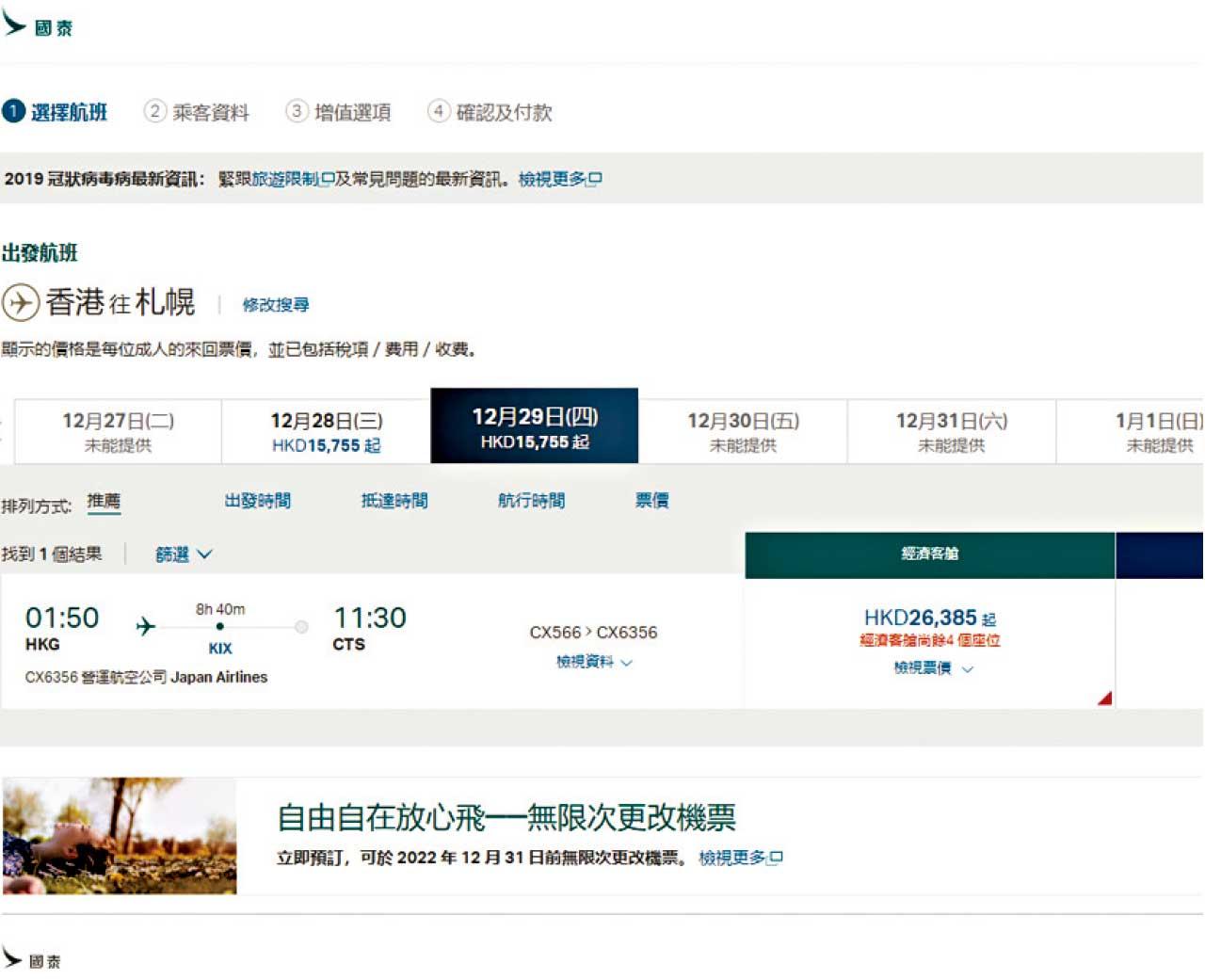
Task: Select the 12月28日(三) date tab
Action: point(326,431)
